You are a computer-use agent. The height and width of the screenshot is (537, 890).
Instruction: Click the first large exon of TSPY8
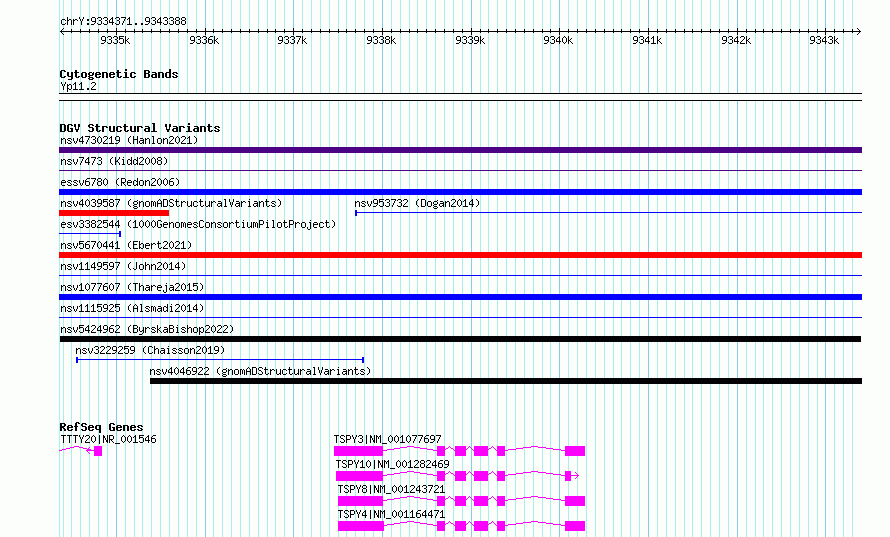360,501
